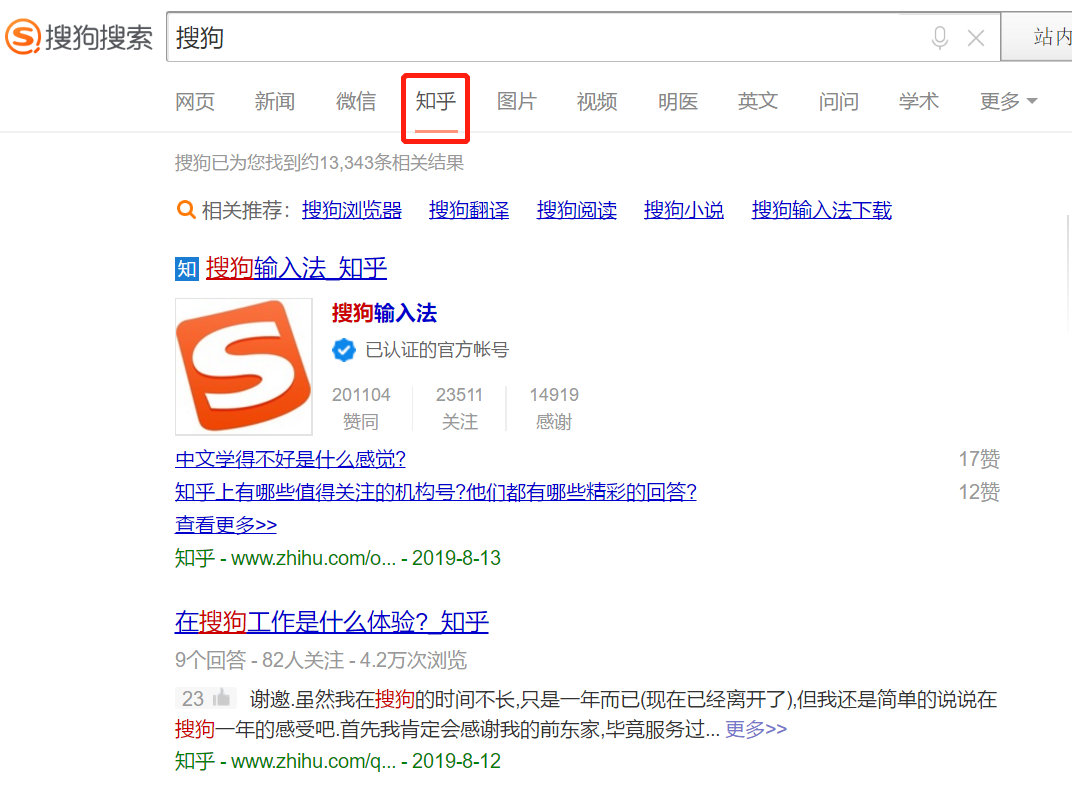Viewport: 1072px width, 796px height.
Task: Click the Sogou Search logo
Action: (80, 38)
